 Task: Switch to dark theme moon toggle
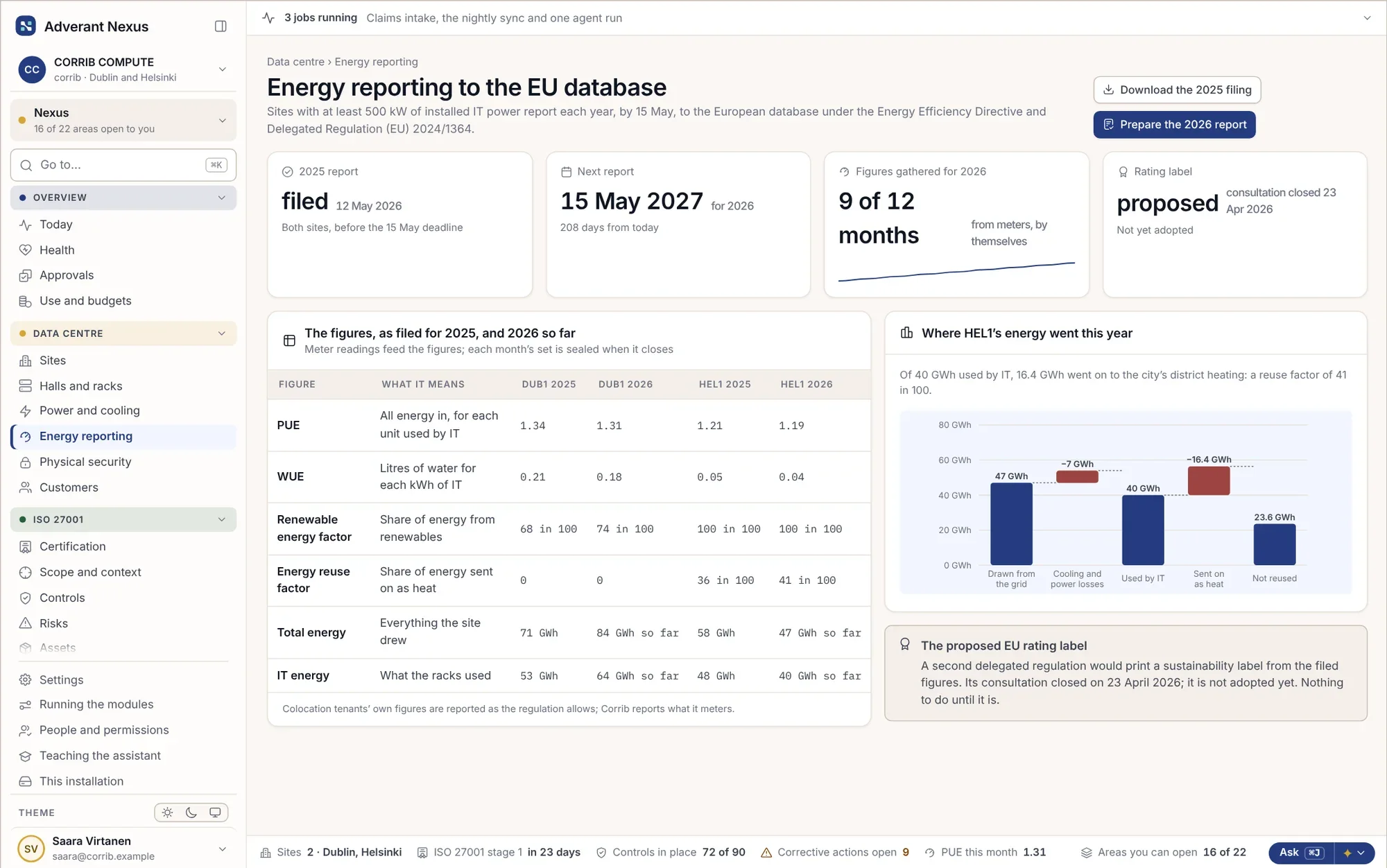click(191, 813)
